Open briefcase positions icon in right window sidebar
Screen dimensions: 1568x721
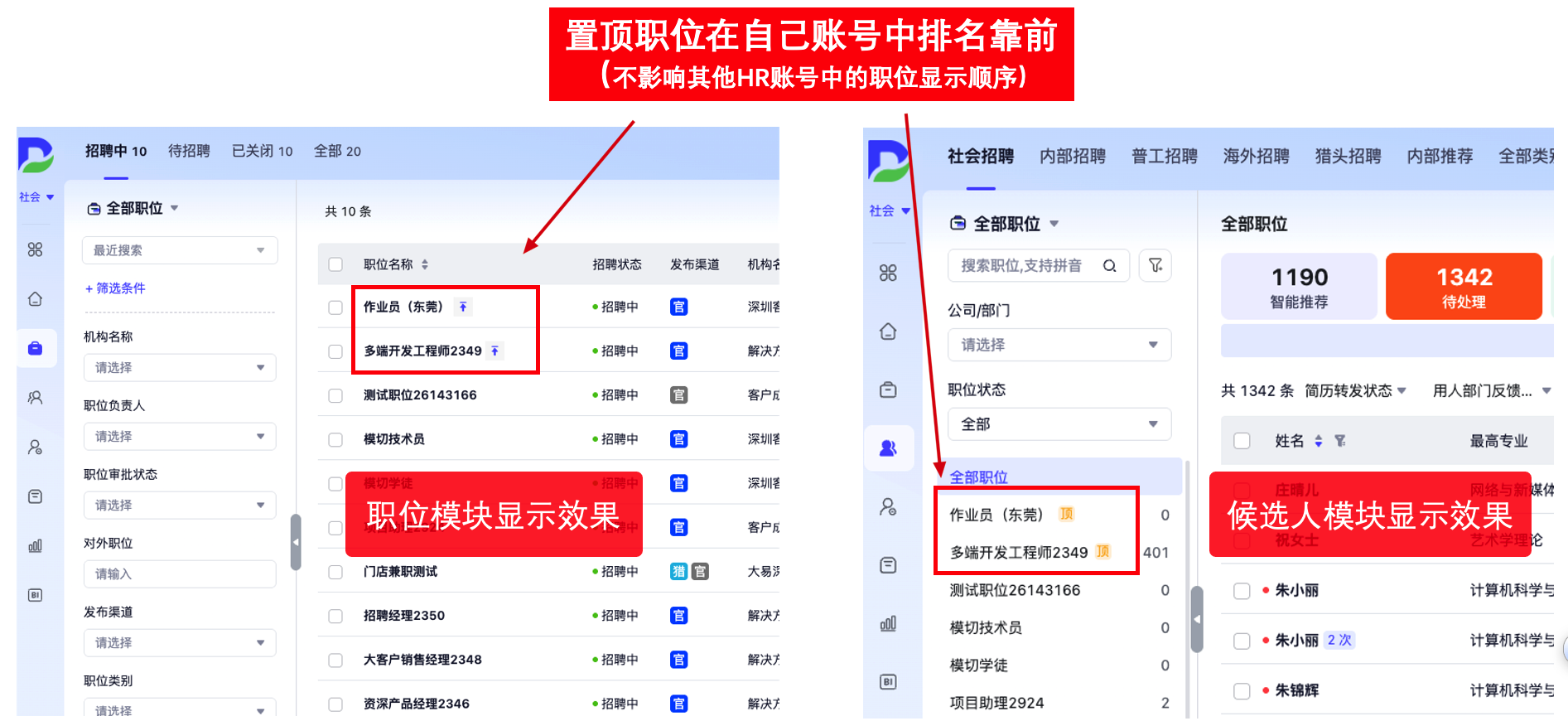coord(888,390)
